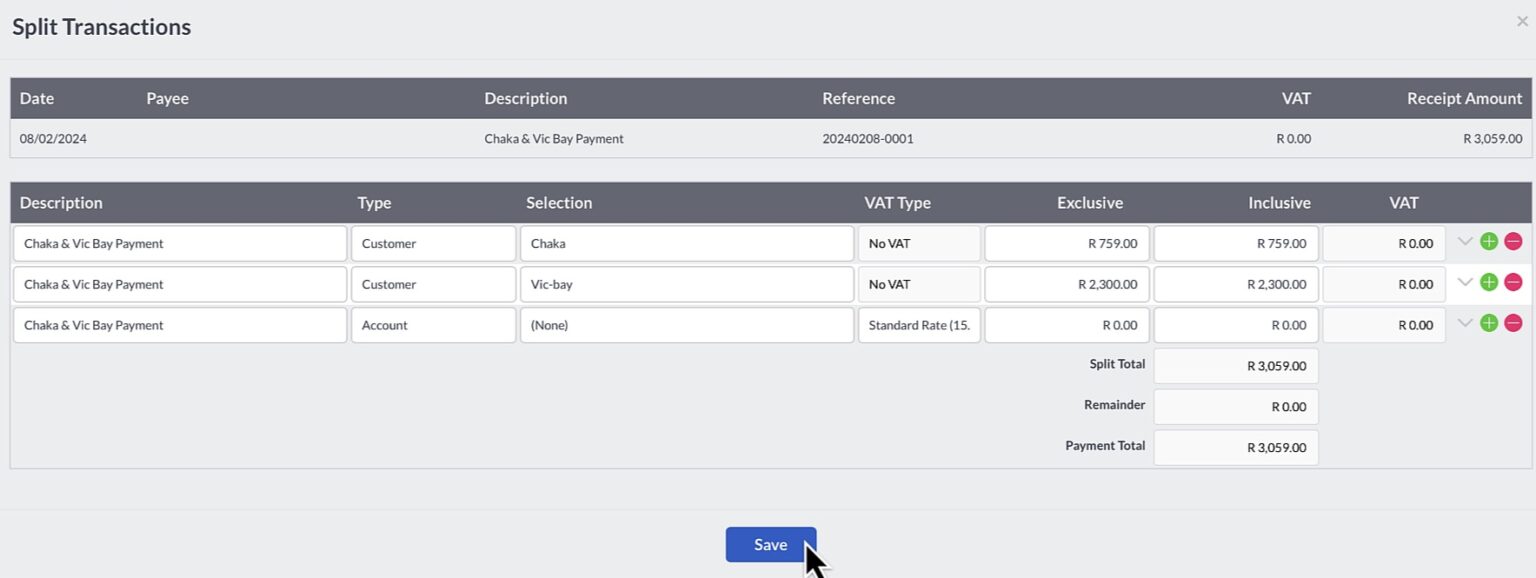Expand the chevron on the Chaka row
This screenshot has width=1536, height=578.
1464,241
